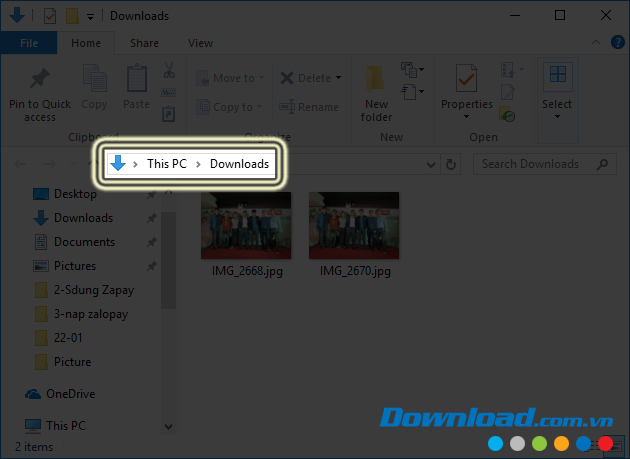
Task: Click Properties icon in title bar toolbar
Action: click(x=50, y=16)
